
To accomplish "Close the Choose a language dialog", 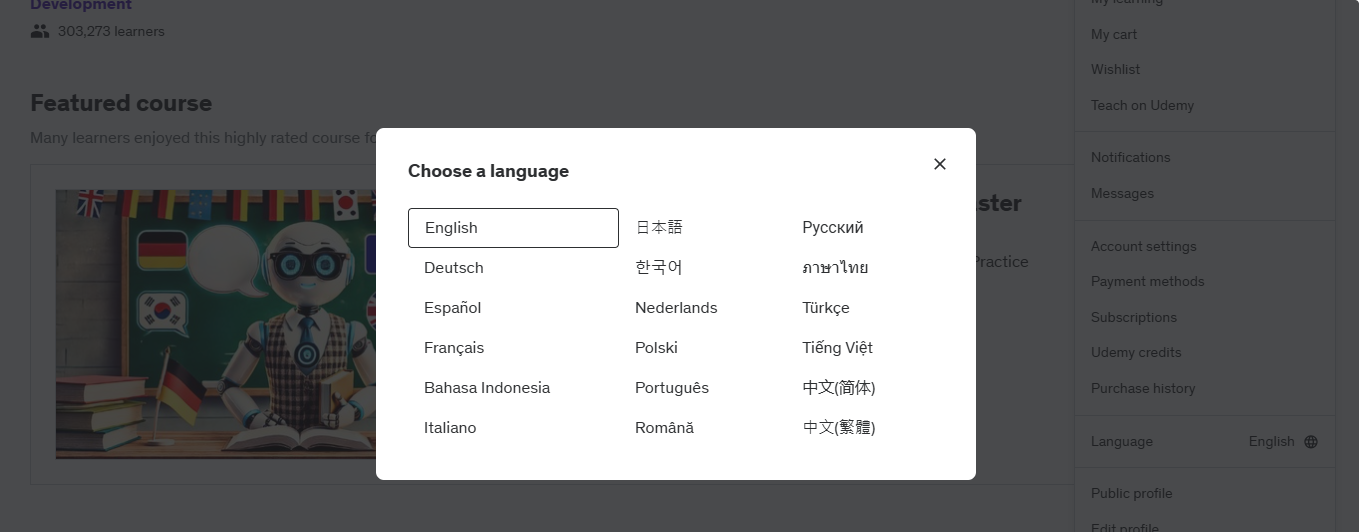I will [x=939, y=164].
